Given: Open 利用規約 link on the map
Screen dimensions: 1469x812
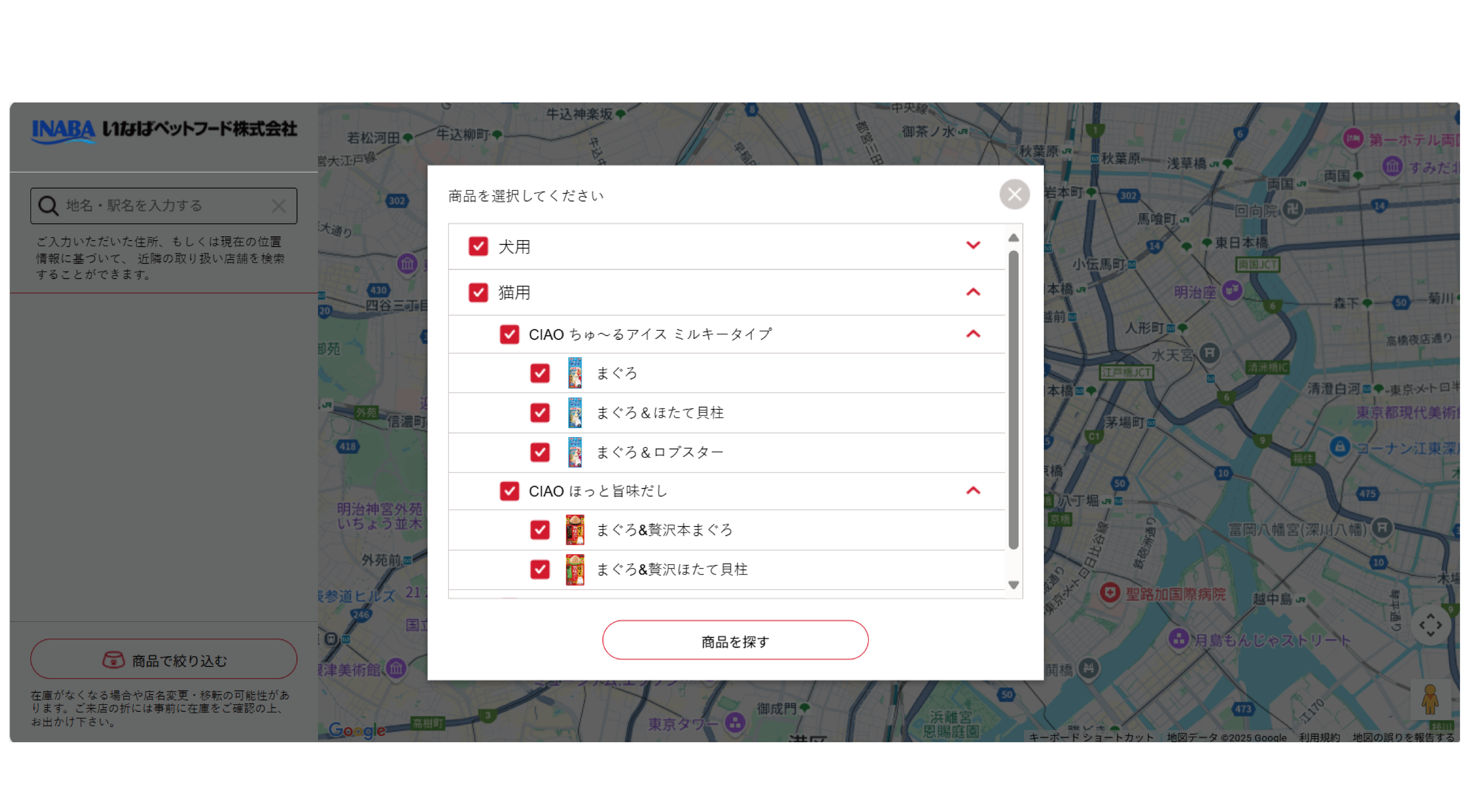Looking at the screenshot, I should (1319, 737).
